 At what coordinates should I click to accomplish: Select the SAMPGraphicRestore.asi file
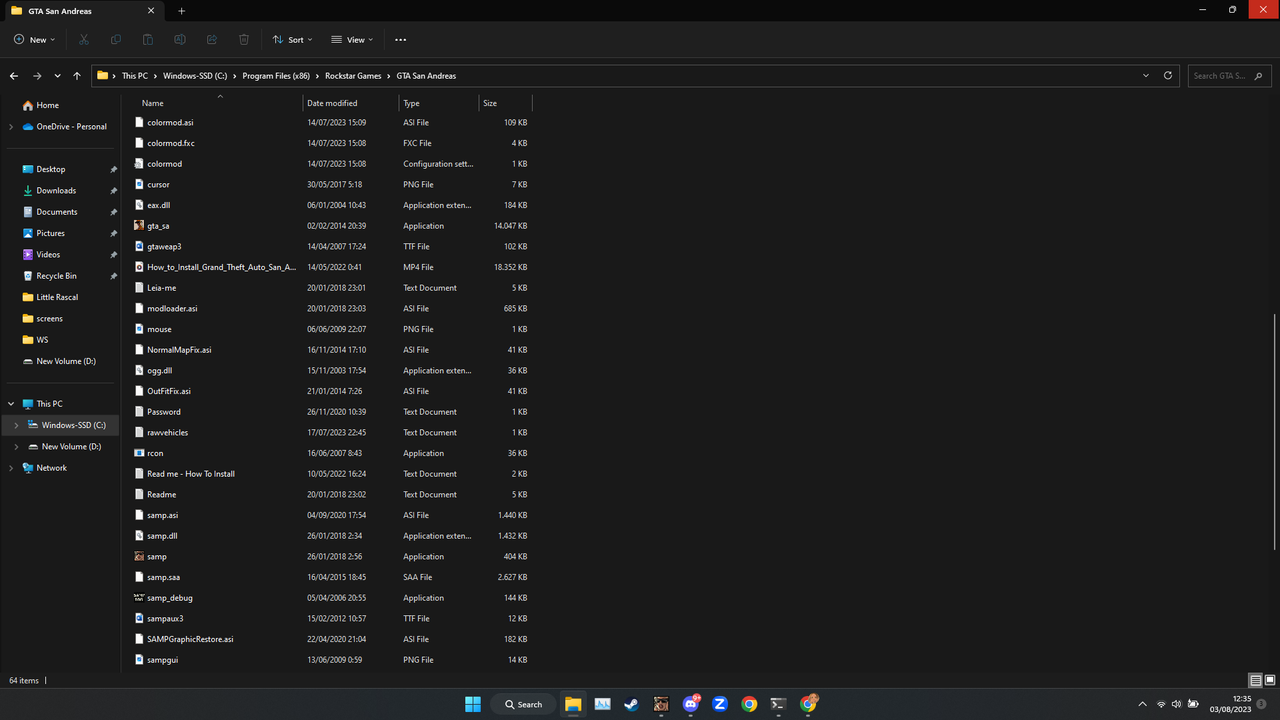[x=190, y=639]
